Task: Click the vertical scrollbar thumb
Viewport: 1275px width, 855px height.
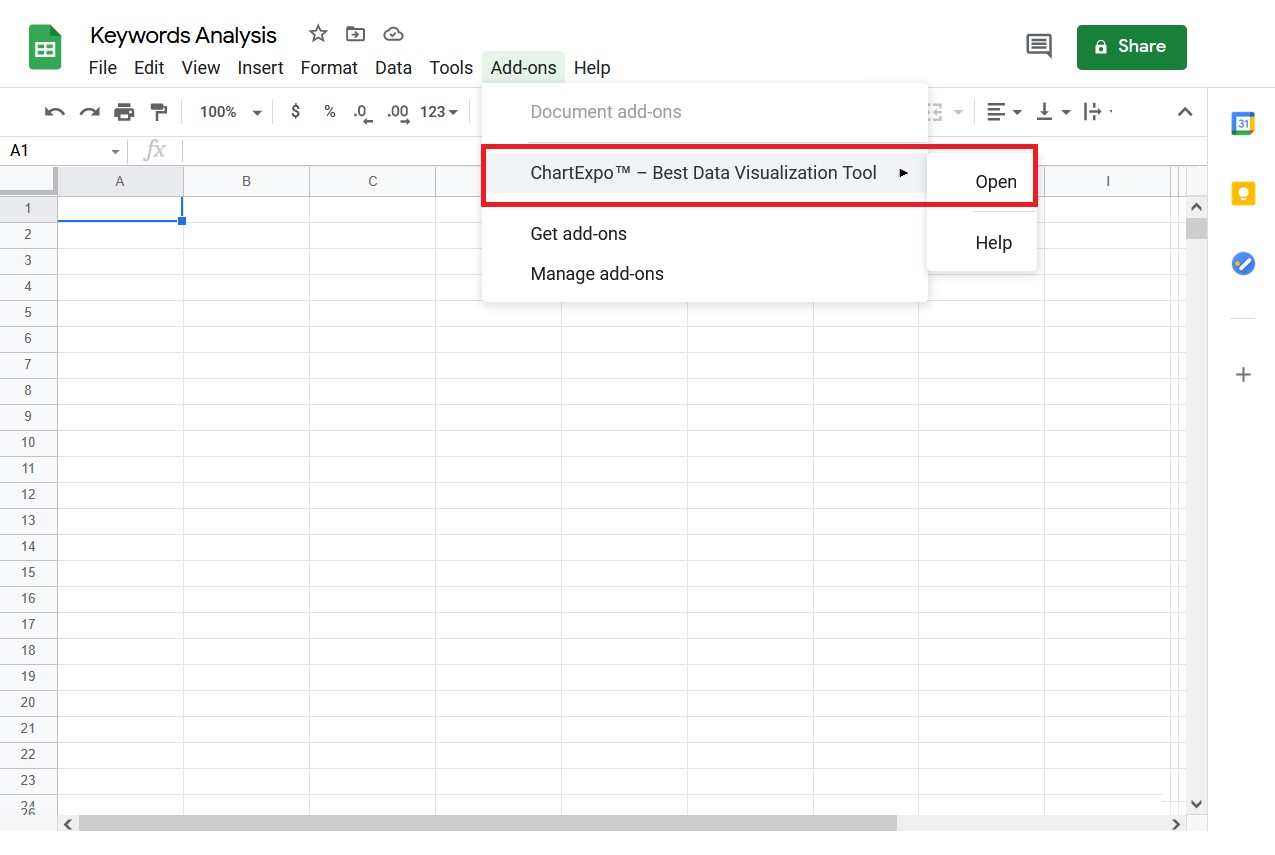Action: (x=1196, y=228)
